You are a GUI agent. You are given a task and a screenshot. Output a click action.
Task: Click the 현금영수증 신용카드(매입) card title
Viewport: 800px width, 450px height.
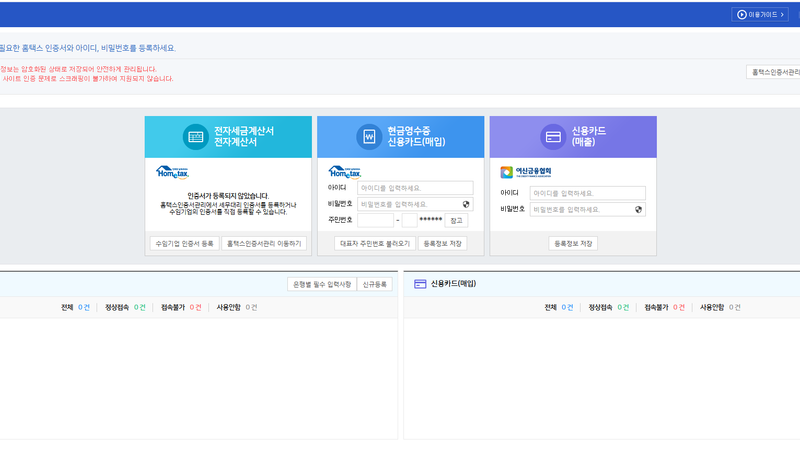pos(416,136)
